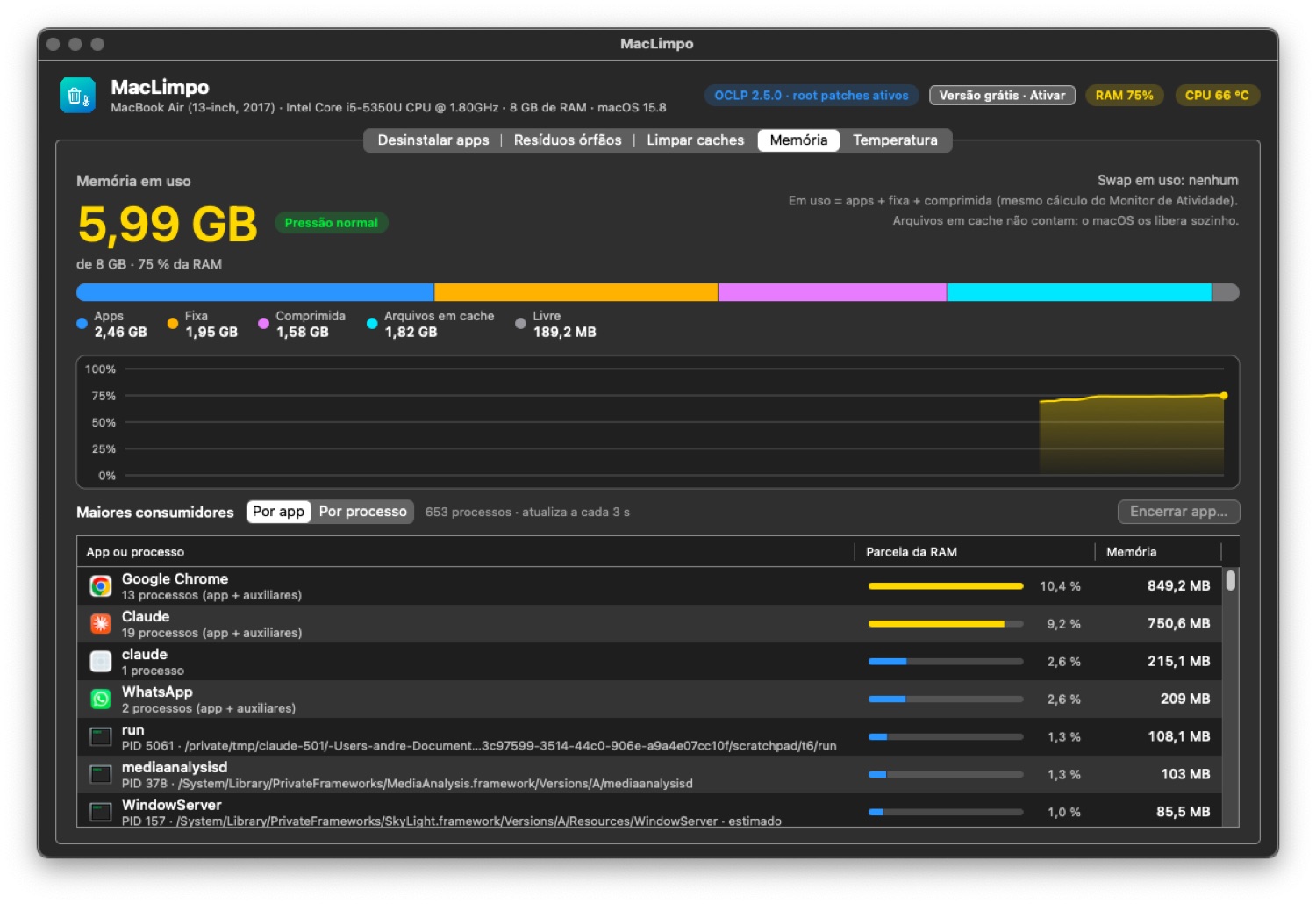The height and width of the screenshot is (904, 1316).
Task: Click the Versão grátis · Ativar button
Action: [1002, 96]
